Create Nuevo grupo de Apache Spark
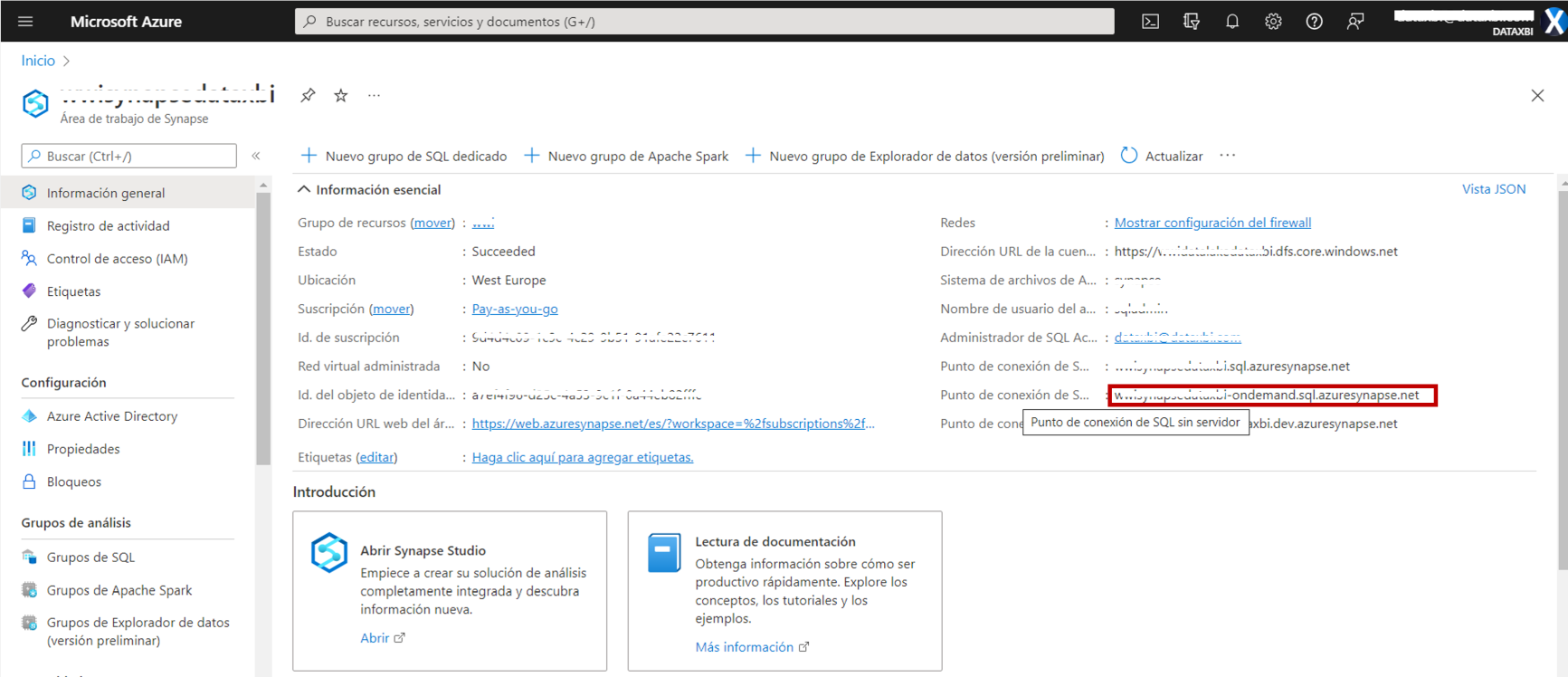 [626, 156]
